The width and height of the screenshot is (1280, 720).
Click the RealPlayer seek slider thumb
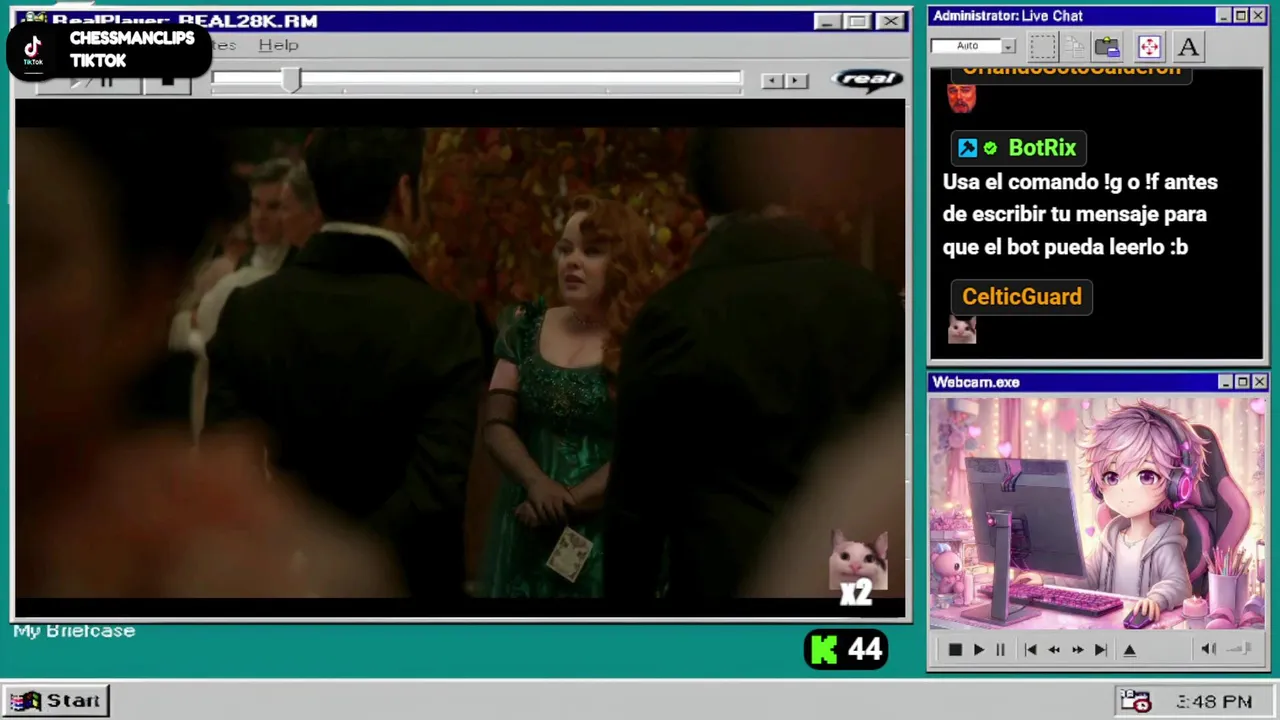pyautogui.click(x=291, y=80)
